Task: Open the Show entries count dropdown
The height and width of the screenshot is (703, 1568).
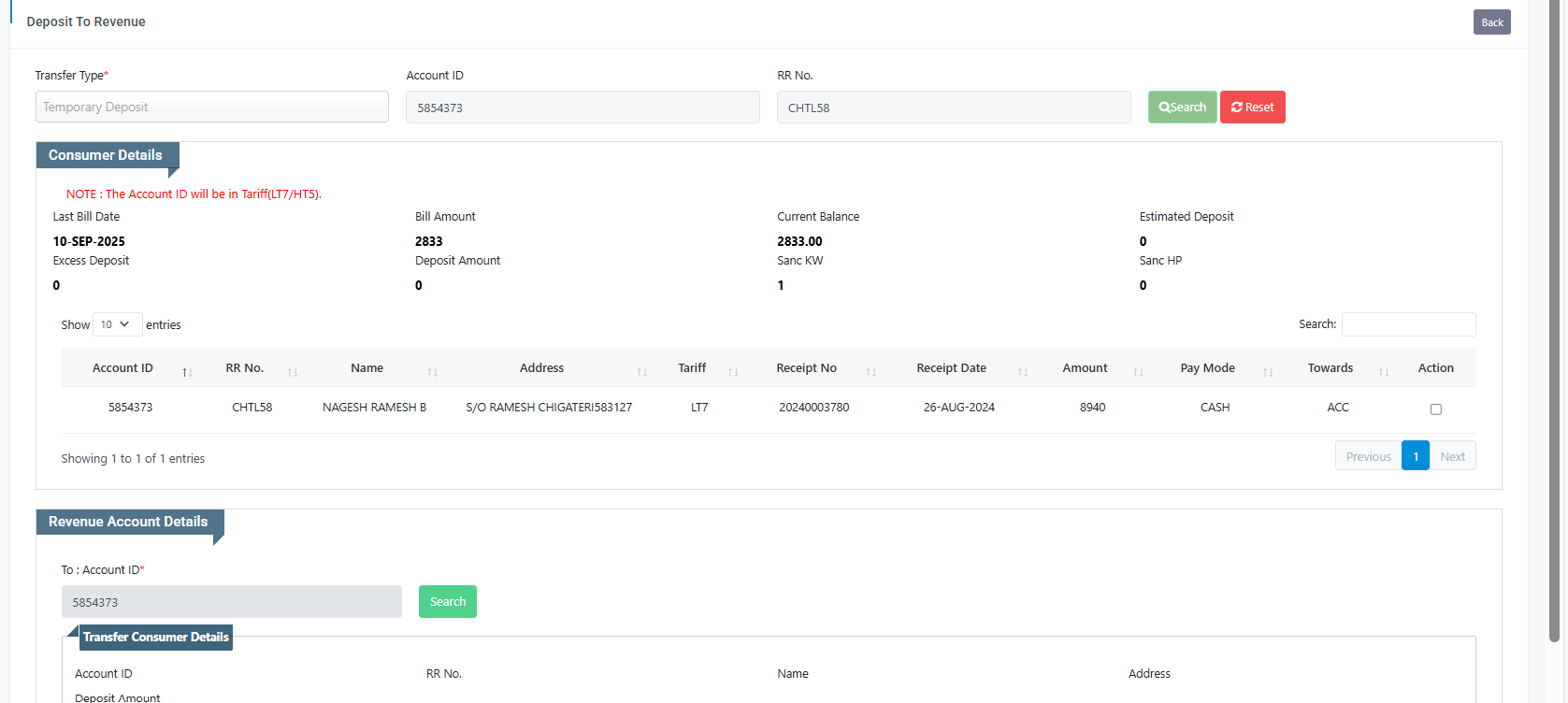Action: click(117, 324)
